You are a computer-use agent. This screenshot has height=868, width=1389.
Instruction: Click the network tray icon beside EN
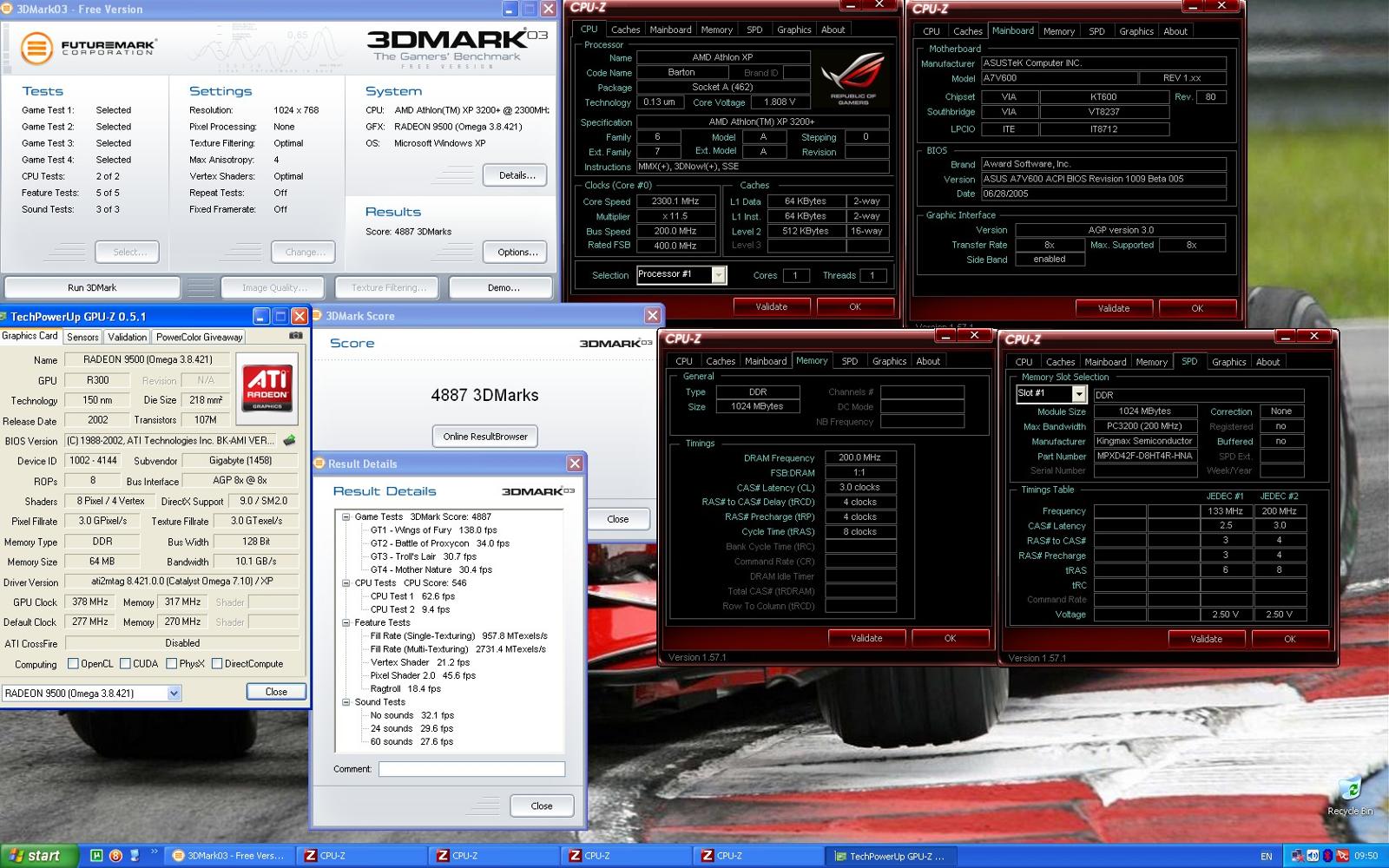click(1298, 856)
